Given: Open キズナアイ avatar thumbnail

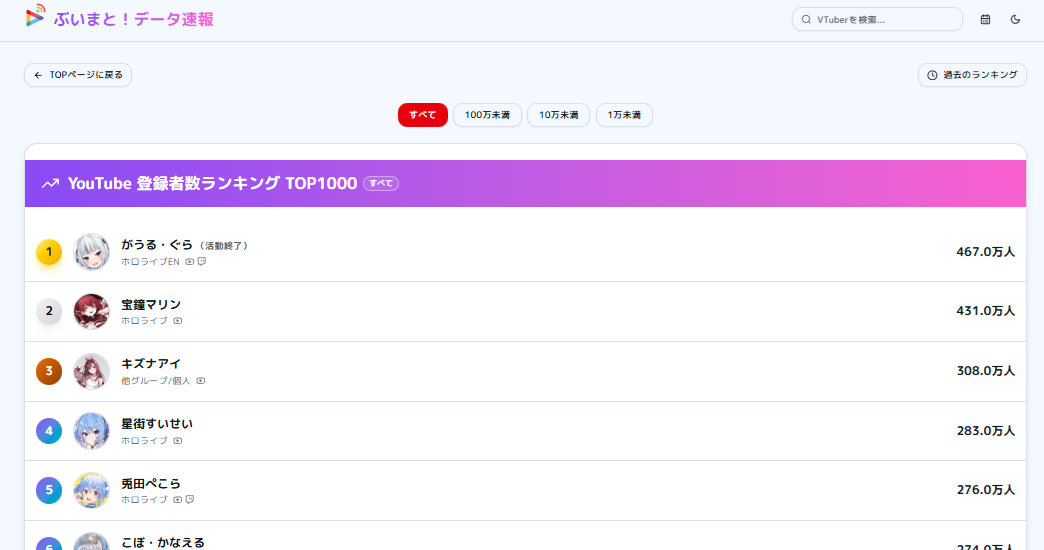Looking at the screenshot, I should [91, 371].
